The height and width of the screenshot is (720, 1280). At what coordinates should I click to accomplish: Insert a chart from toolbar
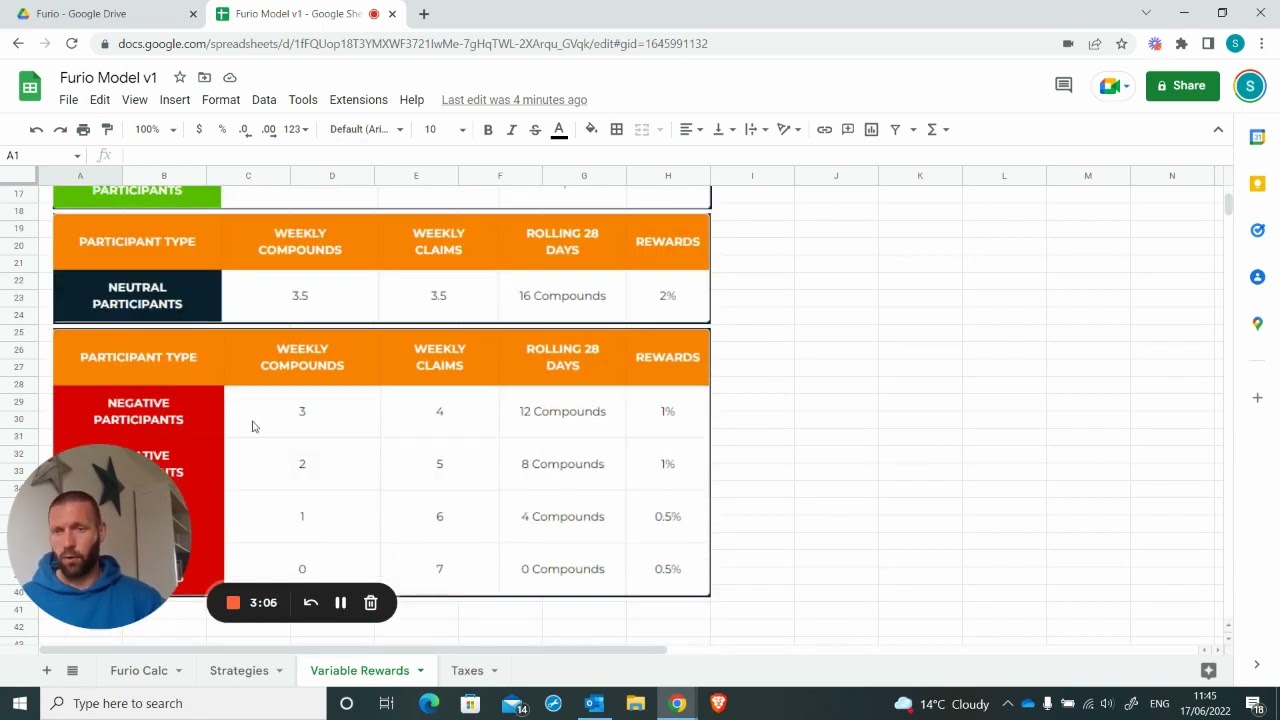[x=871, y=129]
